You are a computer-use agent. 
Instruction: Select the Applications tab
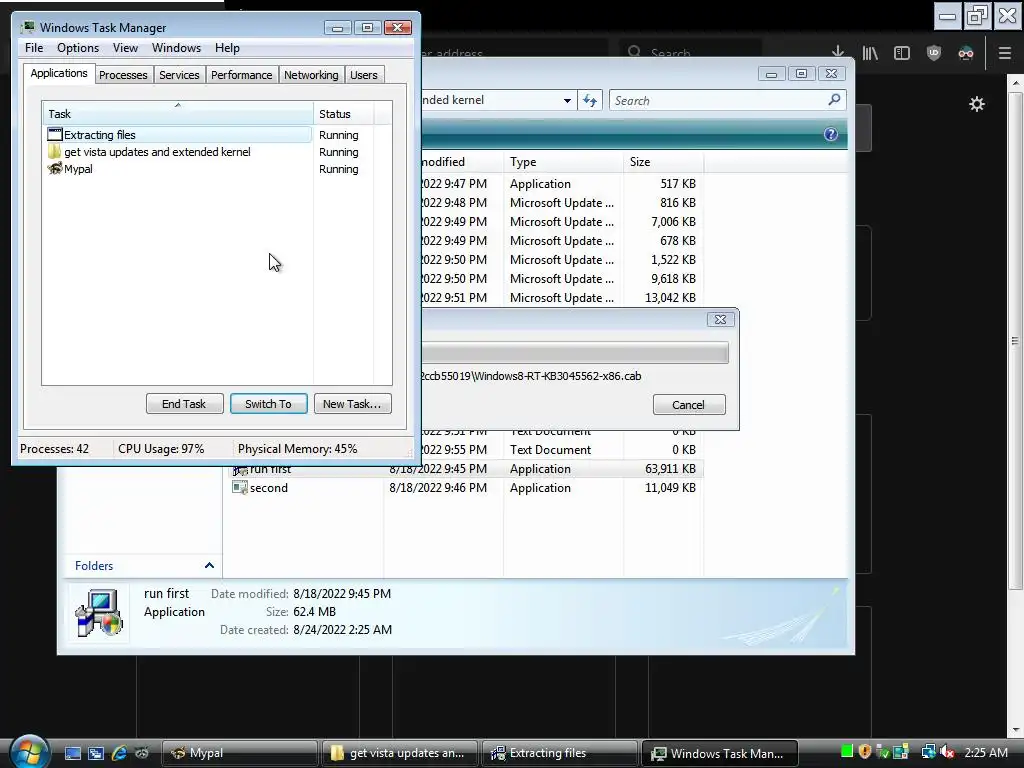click(x=59, y=73)
